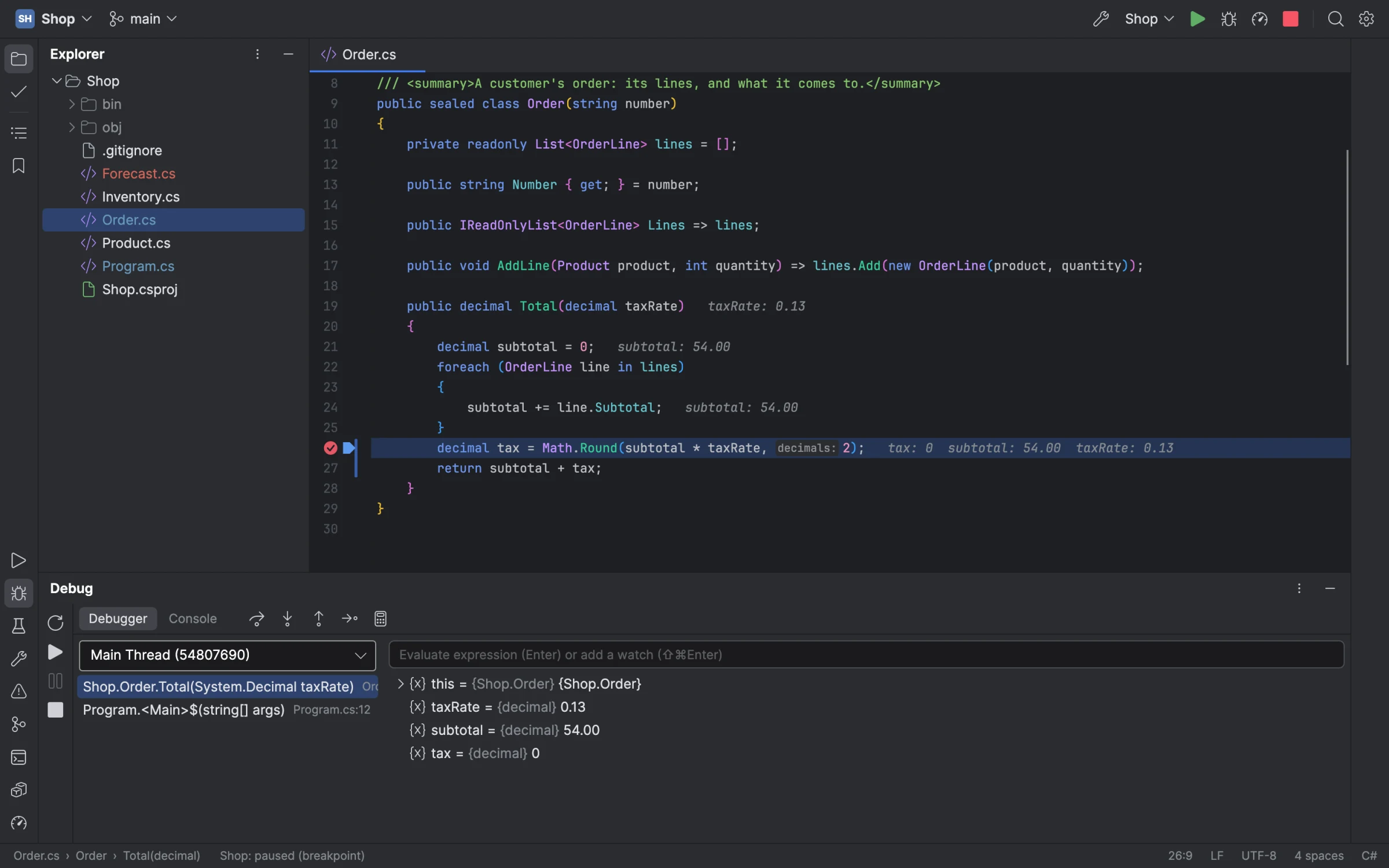
Task: Expand the bin folder
Action: [72, 104]
